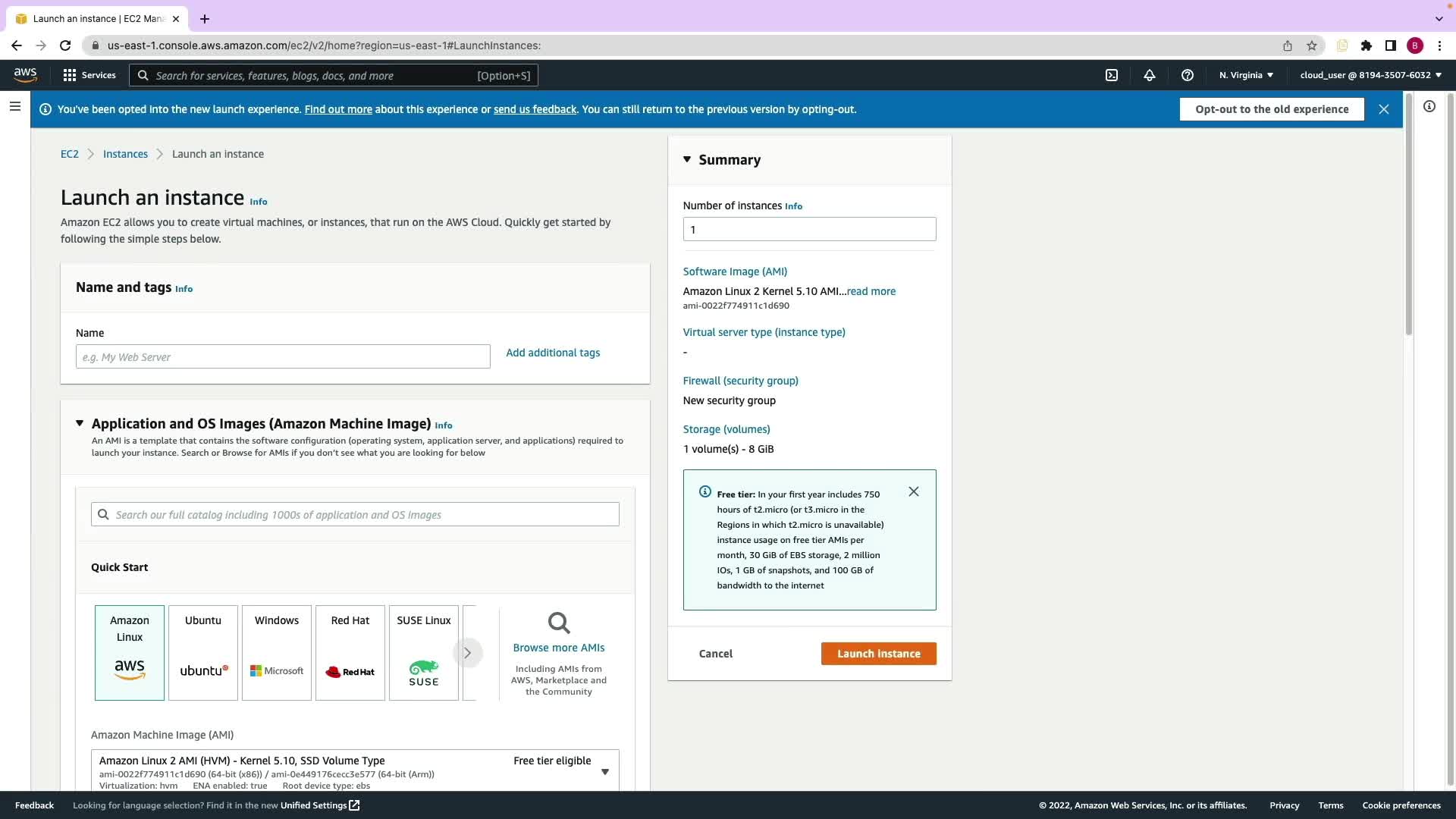The height and width of the screenshot is (819, 1456).
Task: Dismiss the Free tier notice
Action: pyautogui.click(x=914, y=492)
